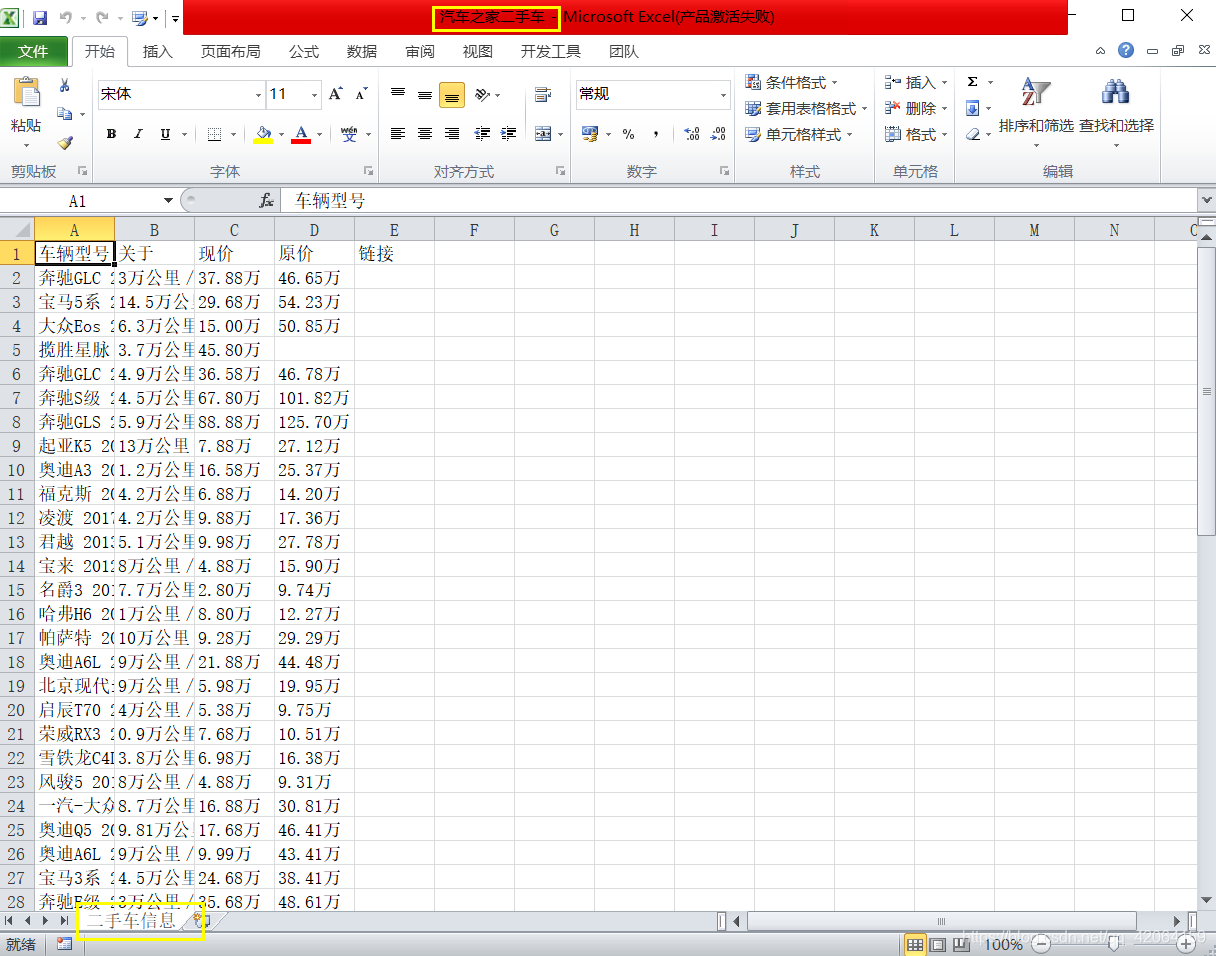Image resolution: width=1216 pixels, height=956 pixels.
Task: Click the Insert Function fx icon
Action: (x=267, y=201)
